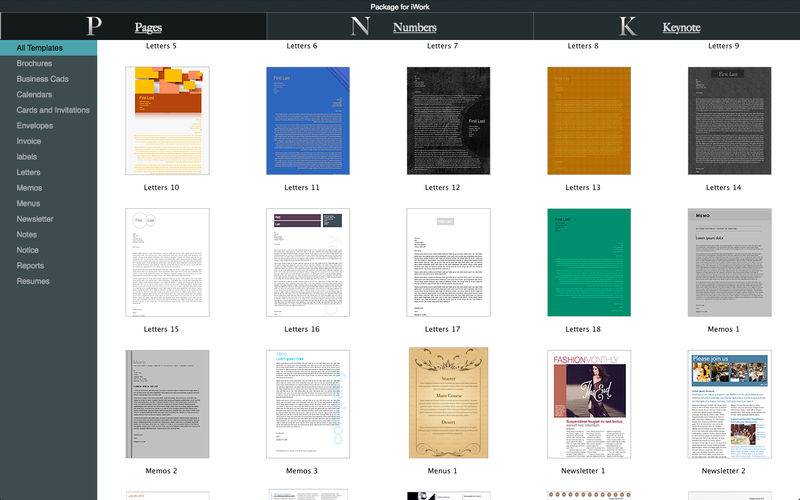Select the Brochures category
The image size is (800, 500).
pyautogui.click(x=34, y=63)
